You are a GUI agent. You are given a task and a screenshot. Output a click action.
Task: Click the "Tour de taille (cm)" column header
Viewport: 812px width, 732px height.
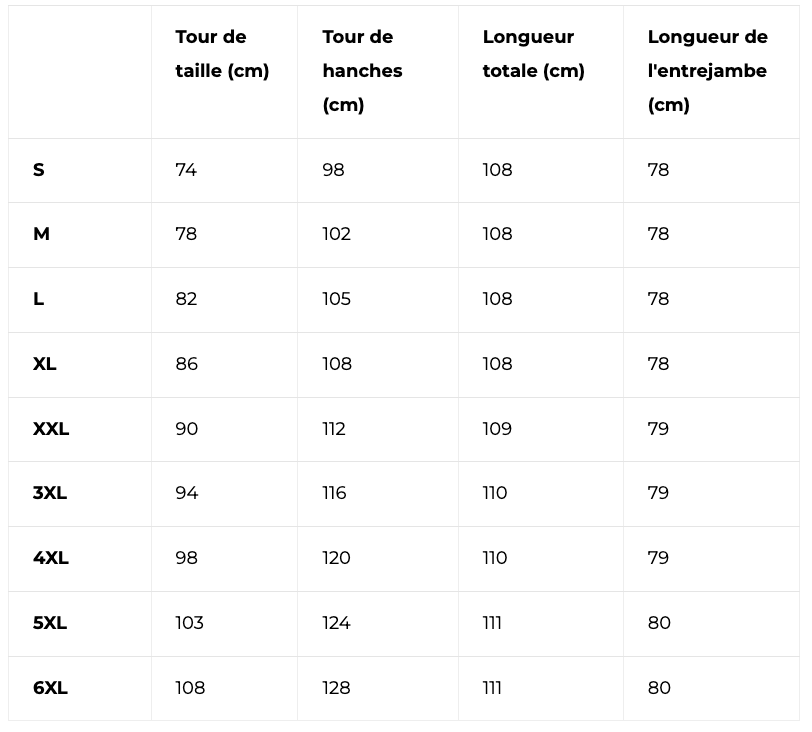[x=222, y=54]
